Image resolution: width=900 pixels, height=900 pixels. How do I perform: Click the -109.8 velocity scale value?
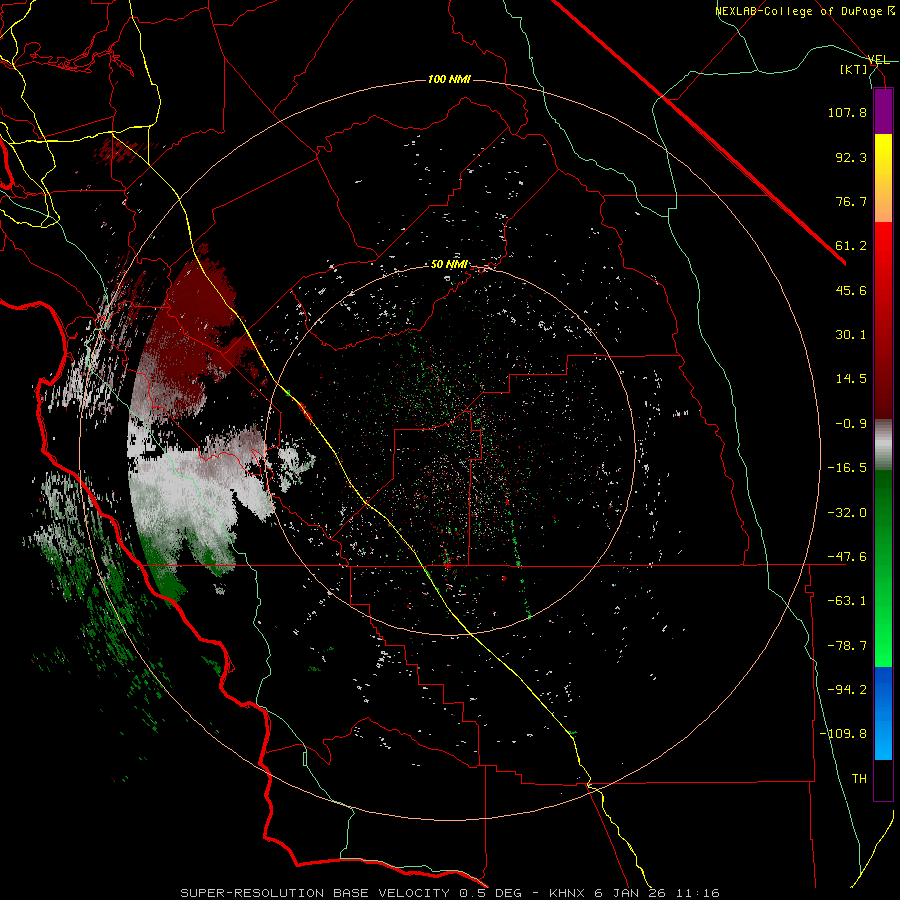pos(843,734)
